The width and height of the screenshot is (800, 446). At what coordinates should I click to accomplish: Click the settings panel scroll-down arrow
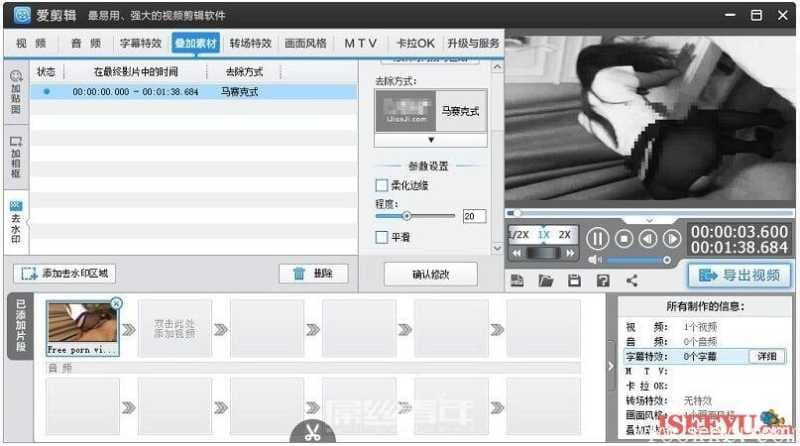tap(497, 248)
